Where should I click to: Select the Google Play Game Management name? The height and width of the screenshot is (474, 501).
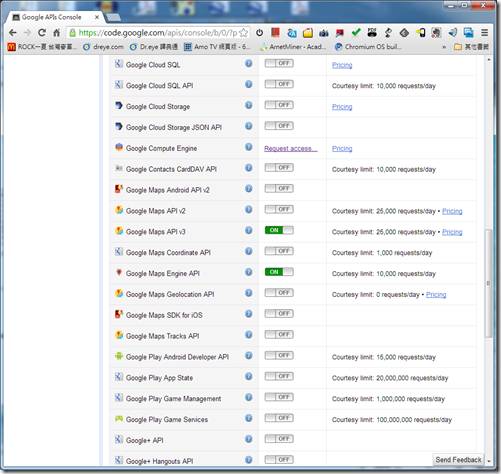click(173, 399)
